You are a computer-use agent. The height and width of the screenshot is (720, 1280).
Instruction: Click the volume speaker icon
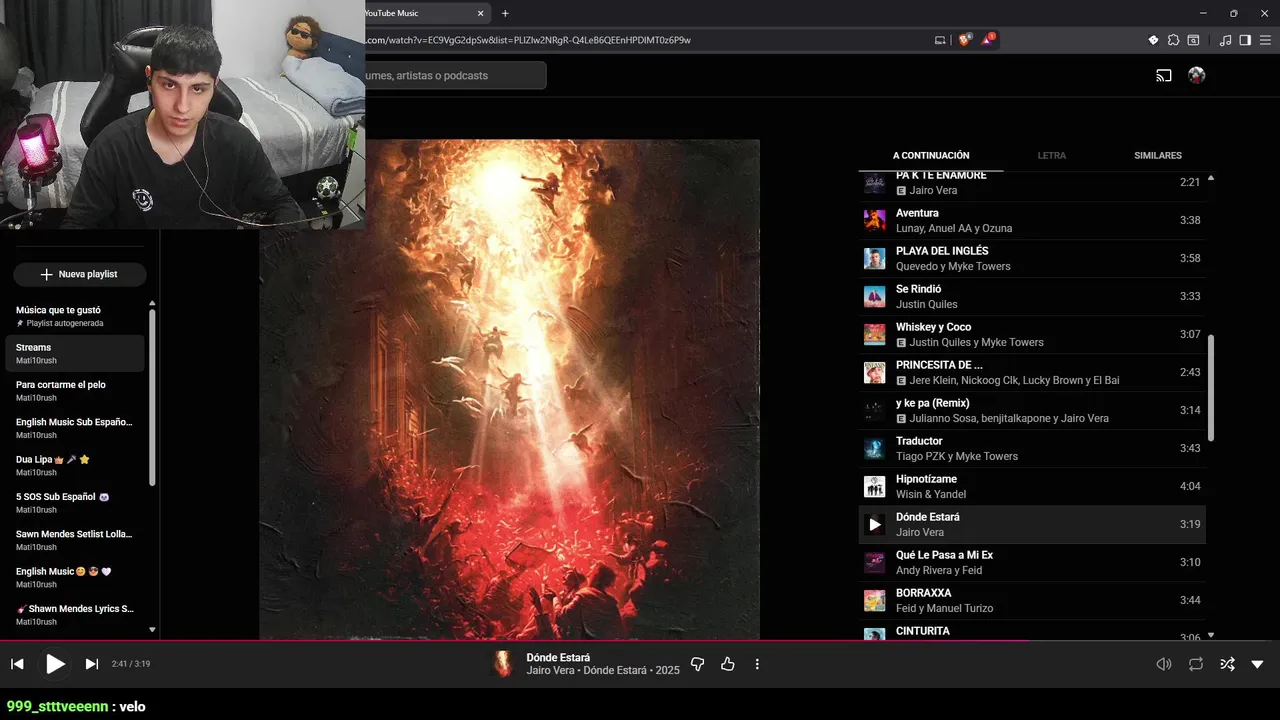[1164, 664]
